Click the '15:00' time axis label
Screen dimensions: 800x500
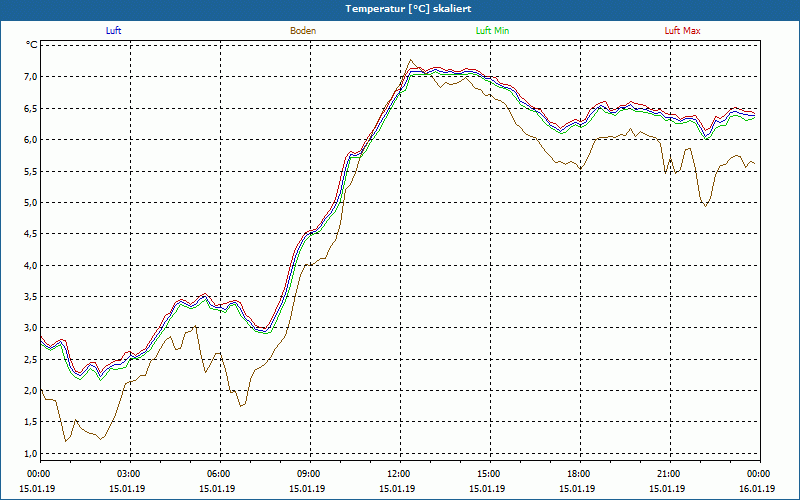click(490, 474)
